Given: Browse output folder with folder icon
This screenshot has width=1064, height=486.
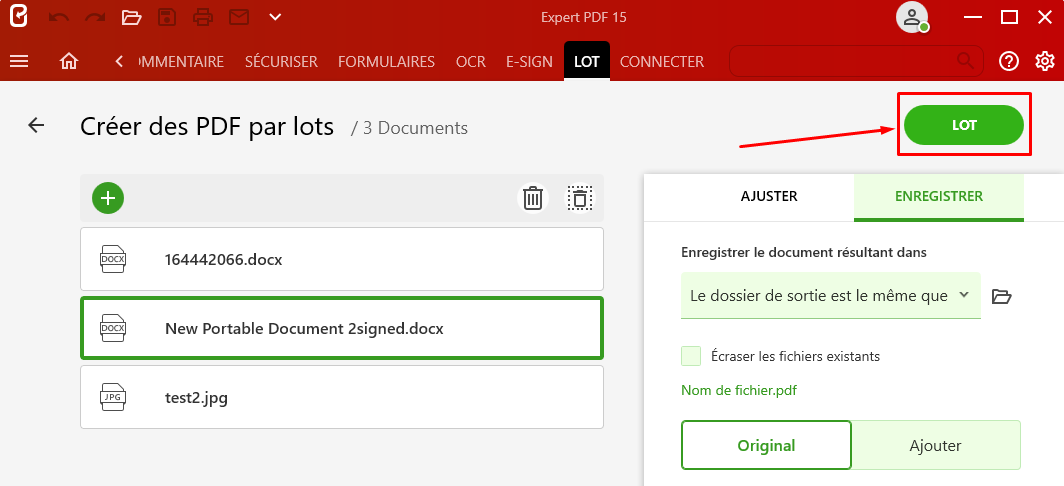Looking at the screenshot, I should 1002,296.
